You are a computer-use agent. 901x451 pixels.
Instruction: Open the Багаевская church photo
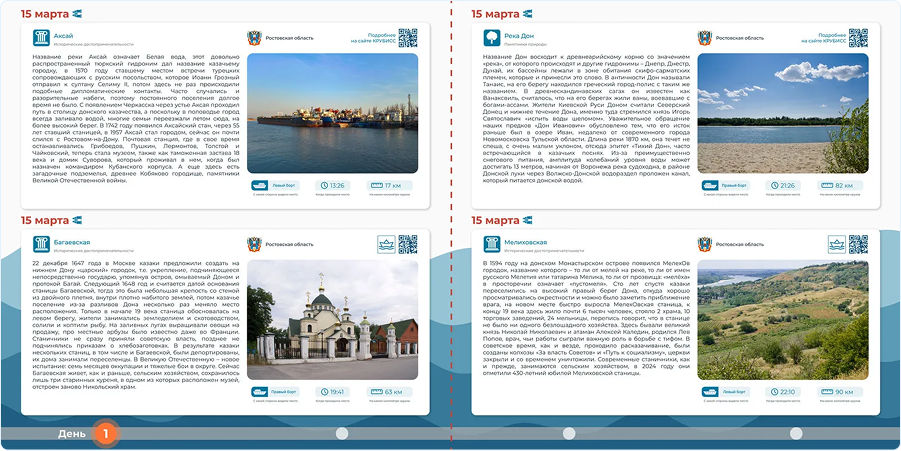pos(333,320)
